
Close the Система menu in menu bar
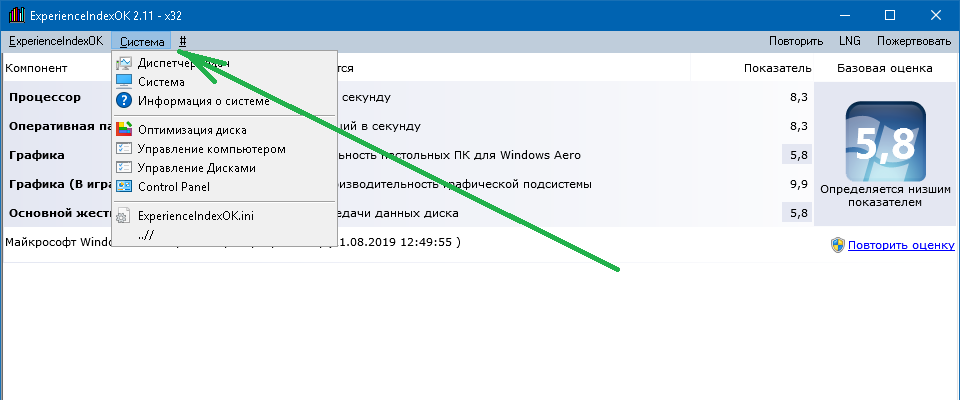[142, 42]
